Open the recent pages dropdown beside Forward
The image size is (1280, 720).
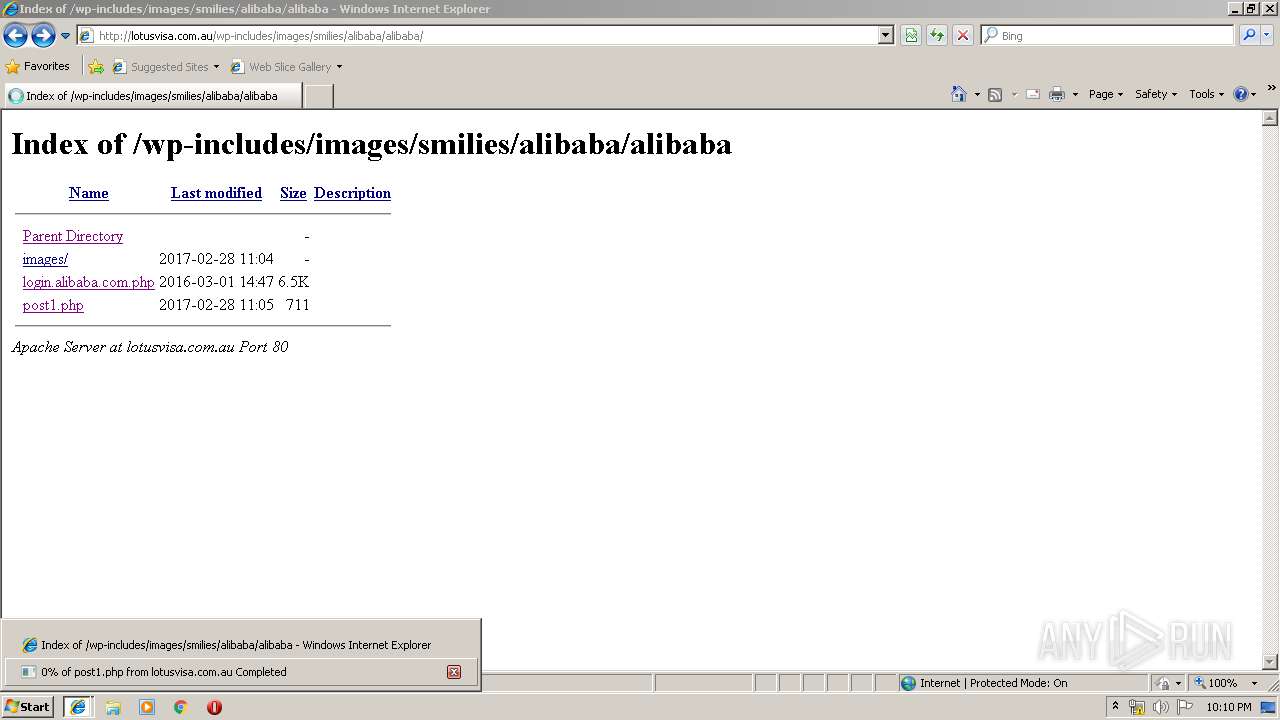click(65, 36)
